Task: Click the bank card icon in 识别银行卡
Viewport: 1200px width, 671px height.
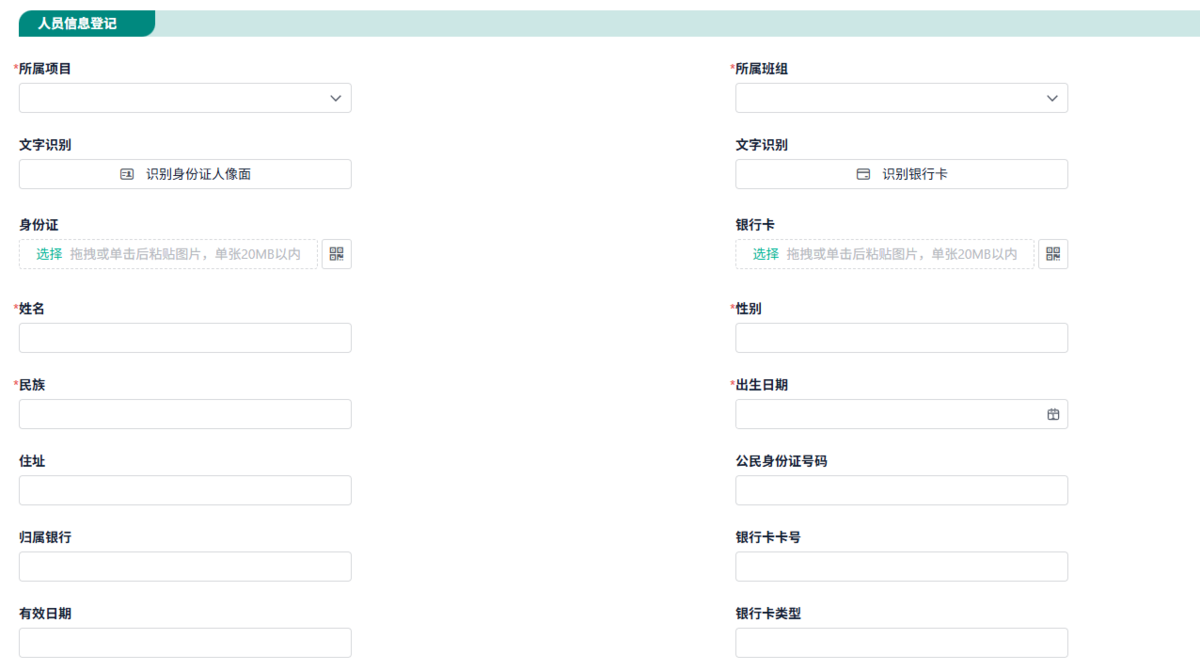Action: tap(863, 174)
